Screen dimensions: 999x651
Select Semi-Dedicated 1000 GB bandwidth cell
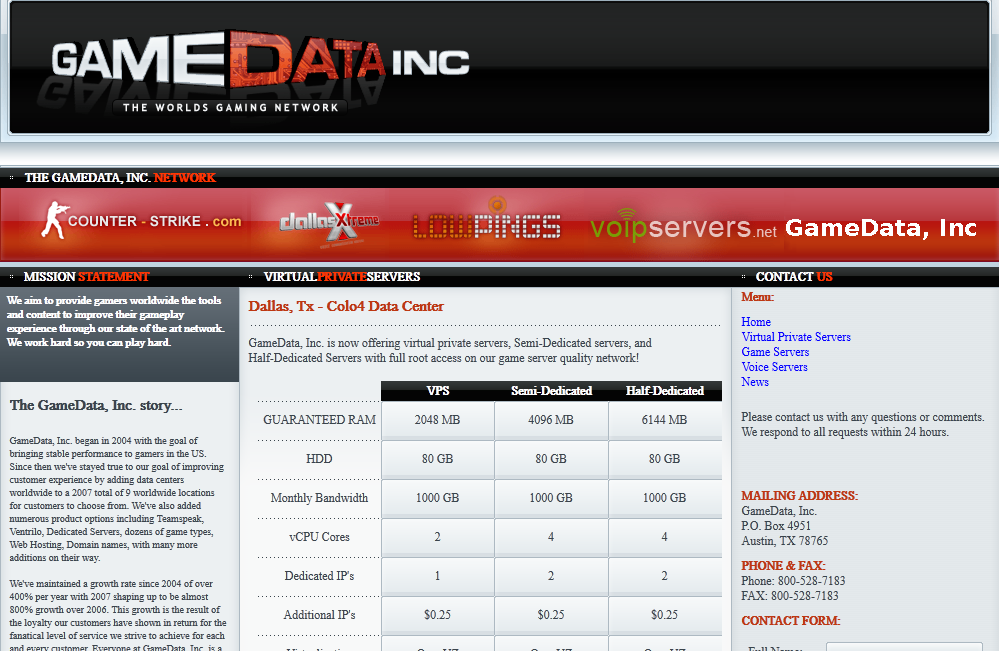point(551,497)
